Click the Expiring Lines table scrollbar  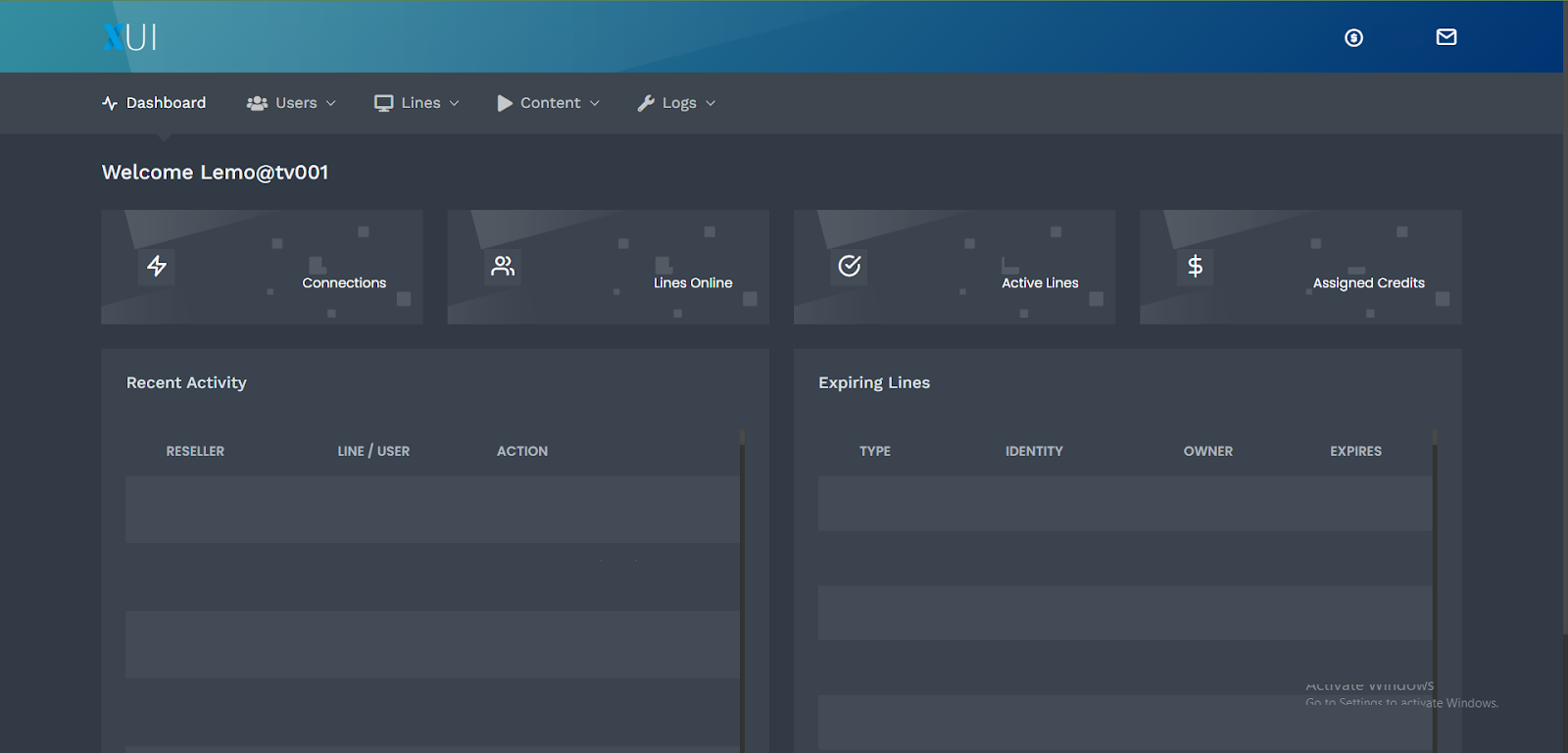[1435, 590]
